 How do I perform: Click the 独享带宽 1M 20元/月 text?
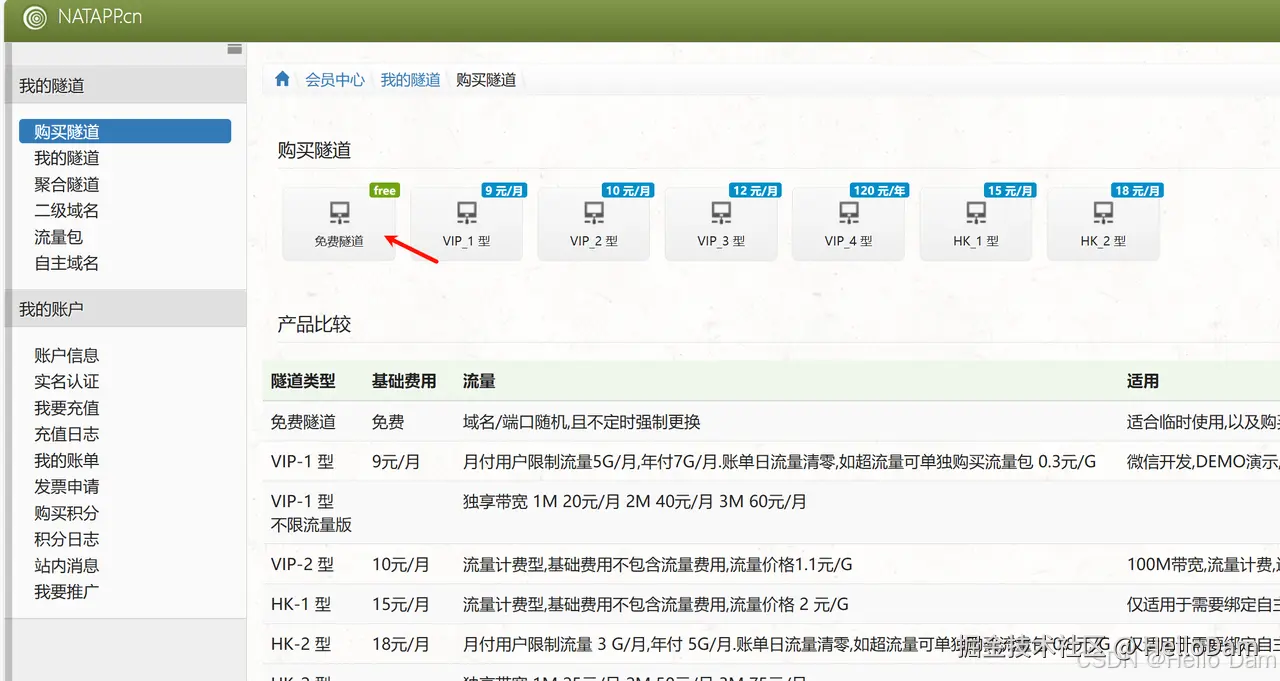[635, 501]
